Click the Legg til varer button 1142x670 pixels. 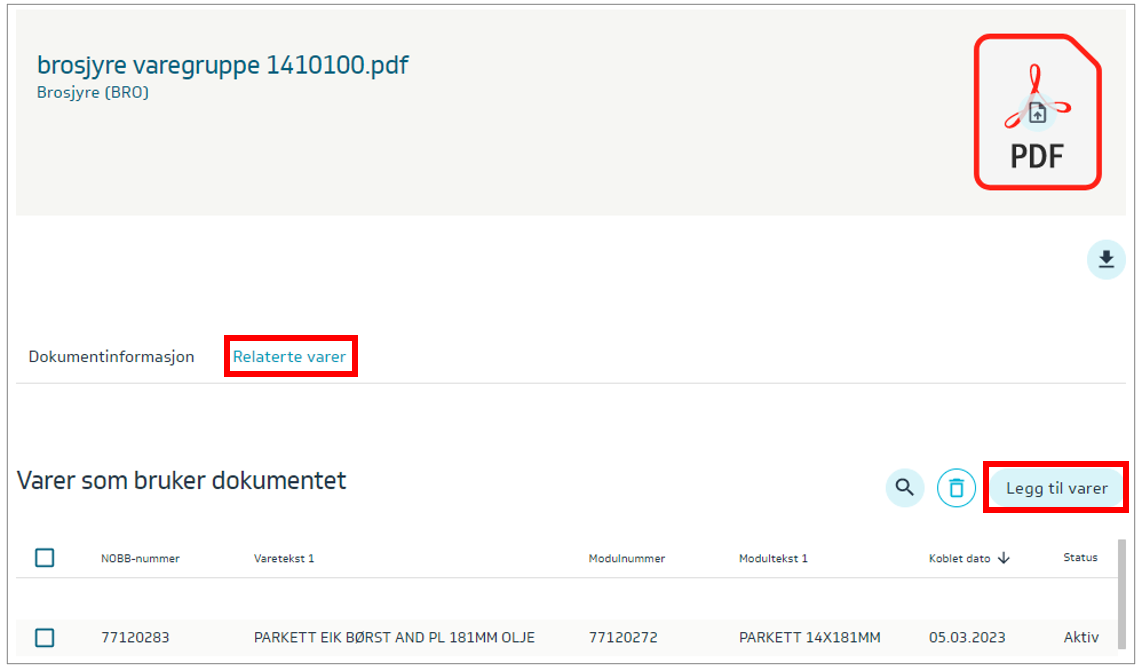(x=1056, y=488)
